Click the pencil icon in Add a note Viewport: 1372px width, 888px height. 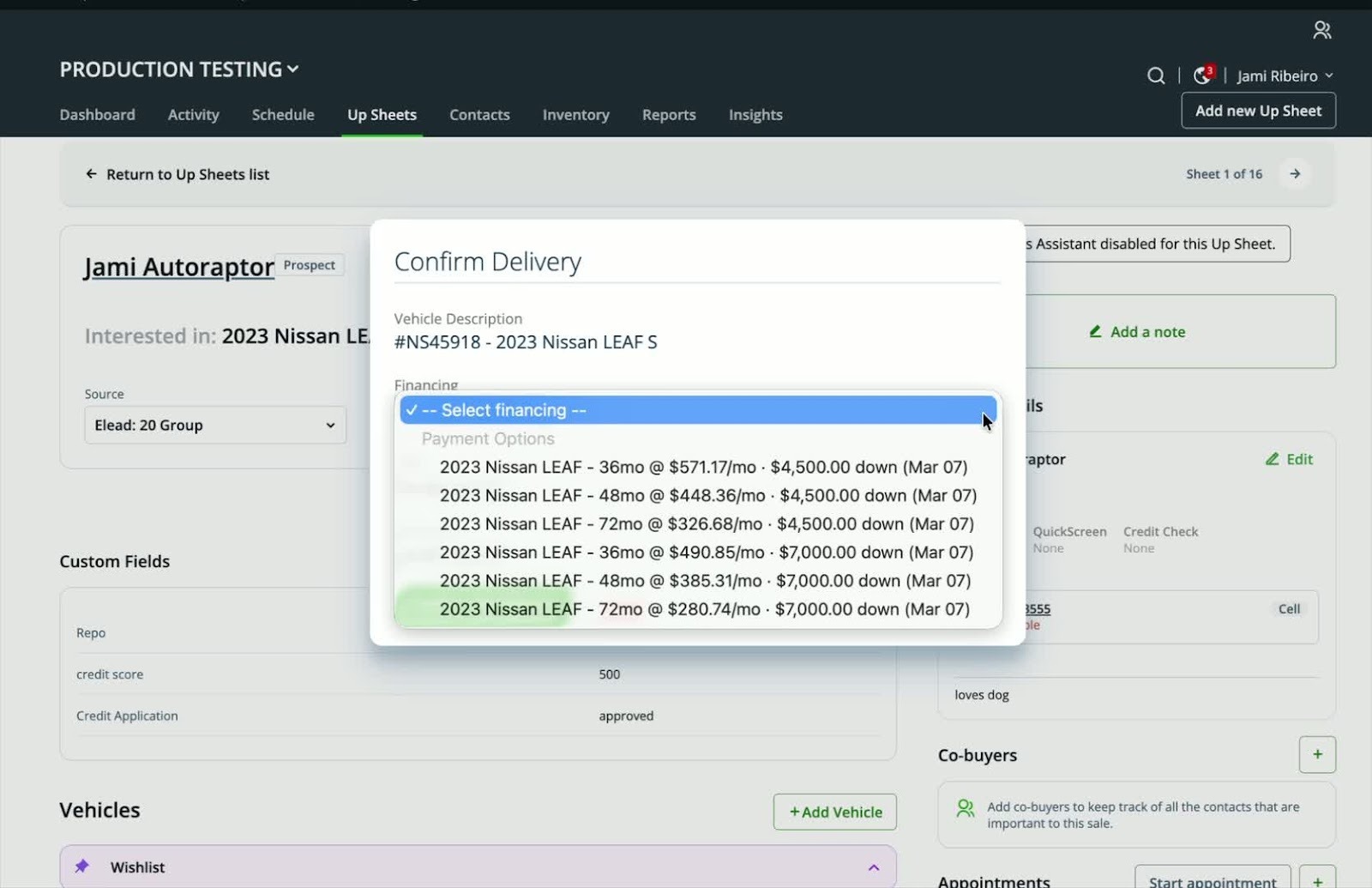click(1095, 332)
